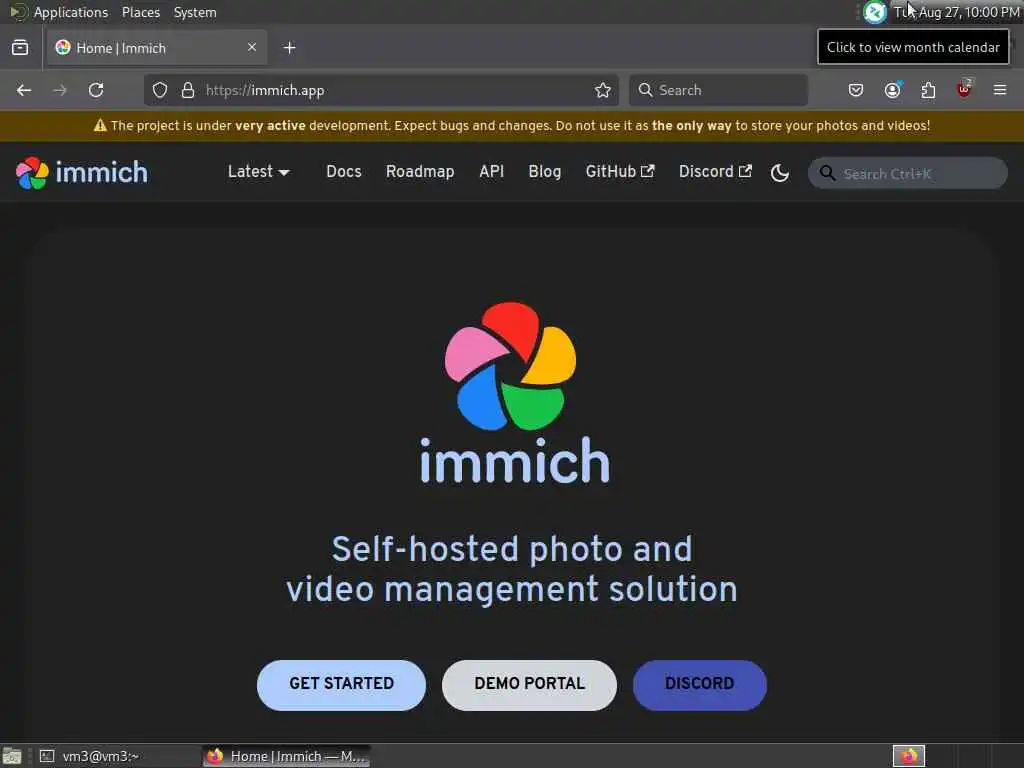The height and width of the screenshot is (768, 1024).
Task: Open the extensions puzzle icon
Action: (x=928, y=90)
